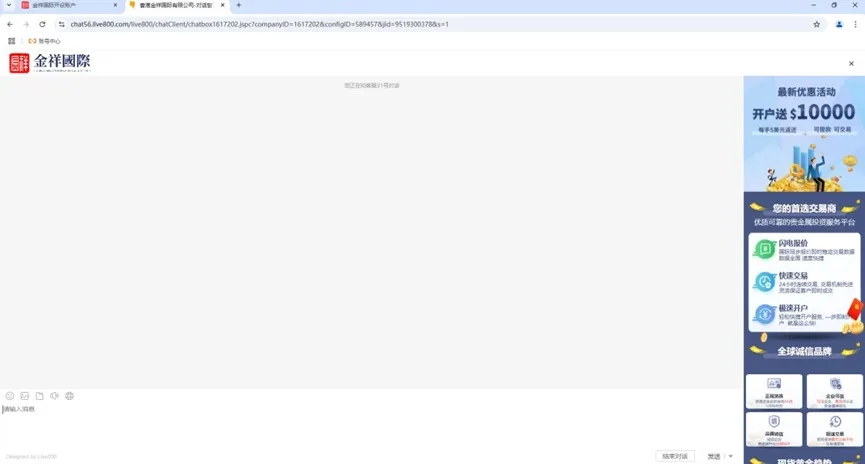Bookmark this page with star icon

(x=816, y=24)
